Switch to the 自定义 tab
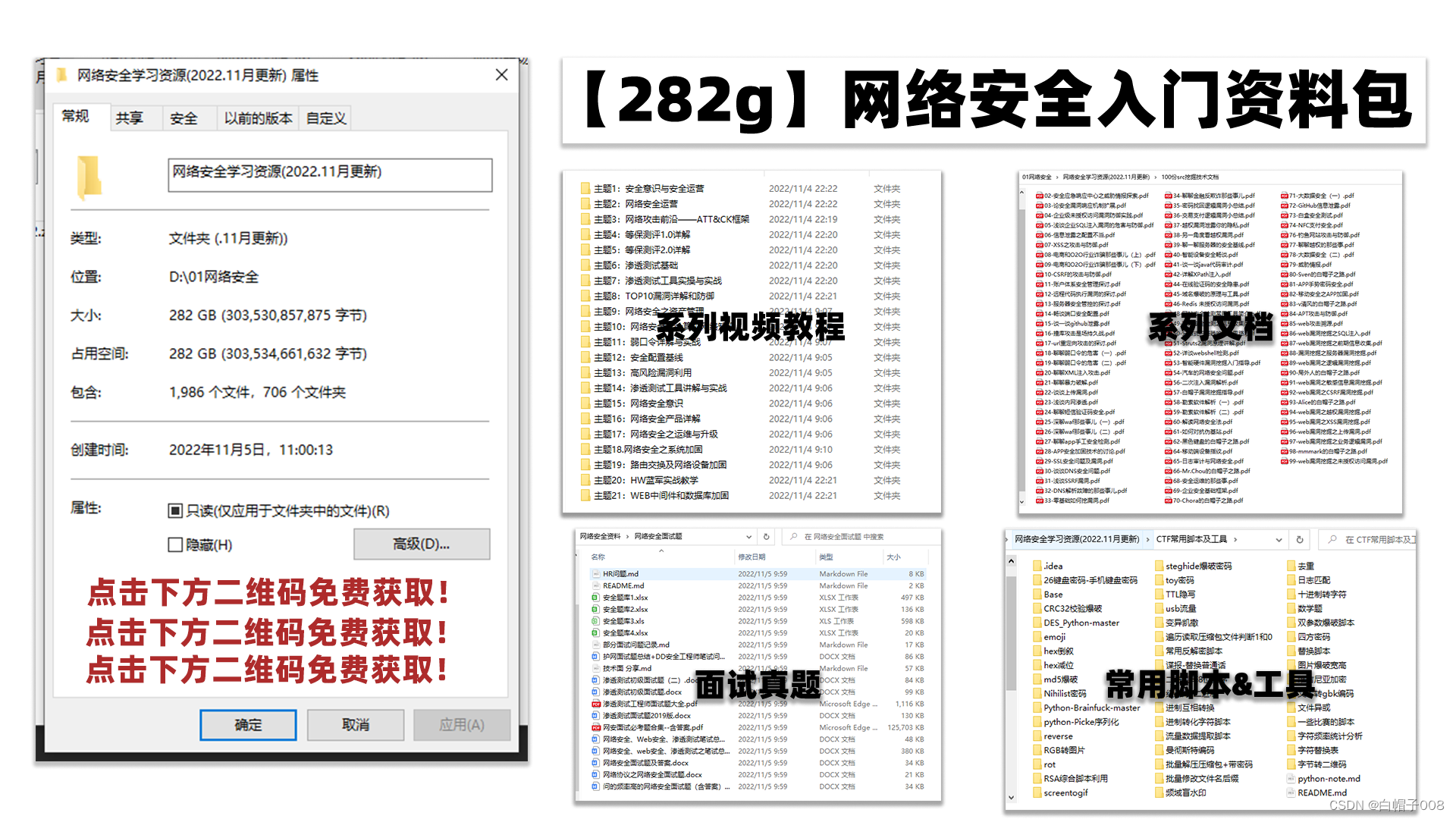This screenshot has height=819, width=1456. tap(326, 118)
